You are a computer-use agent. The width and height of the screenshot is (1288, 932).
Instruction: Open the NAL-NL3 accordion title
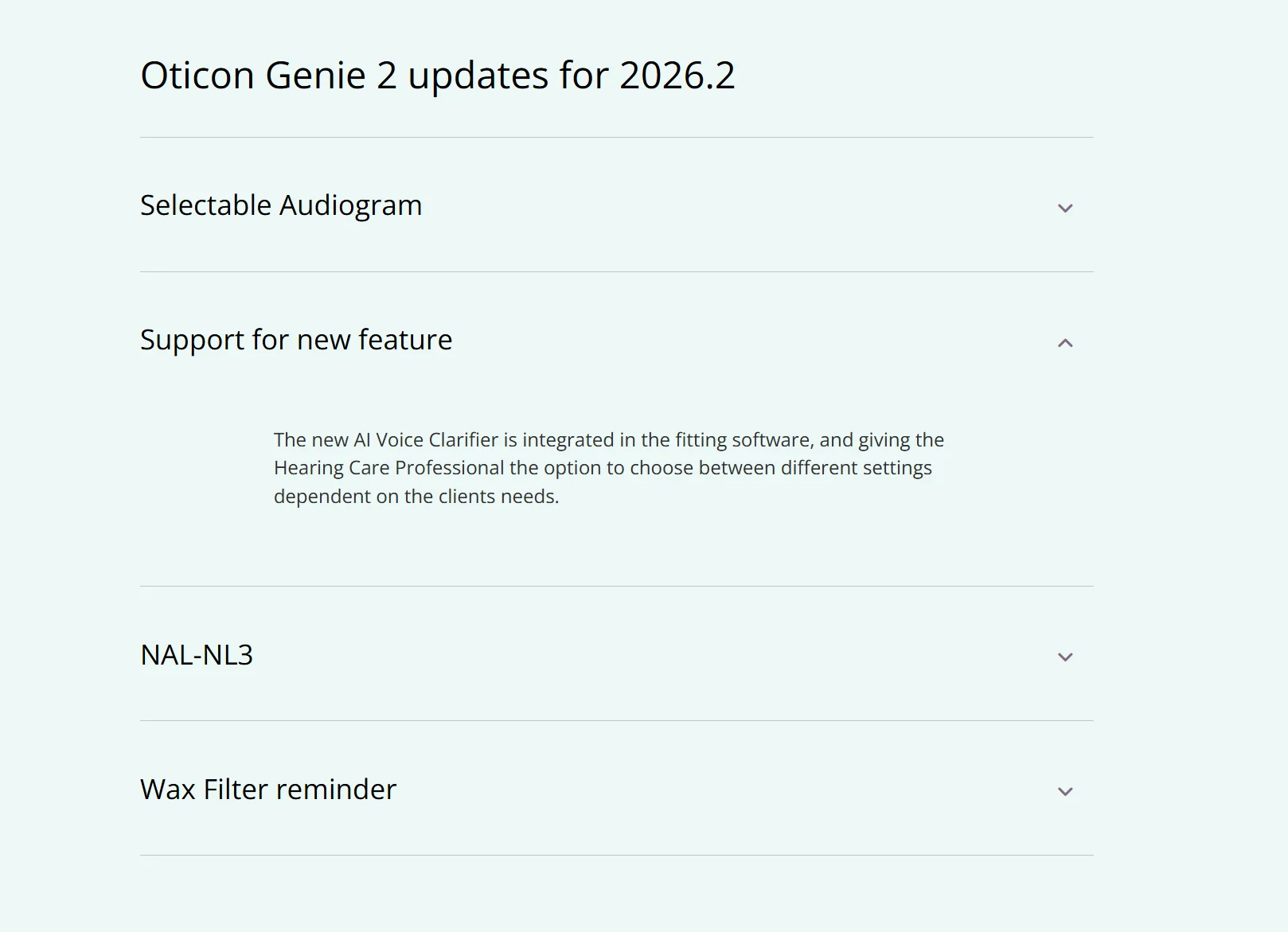coord(197,655)
